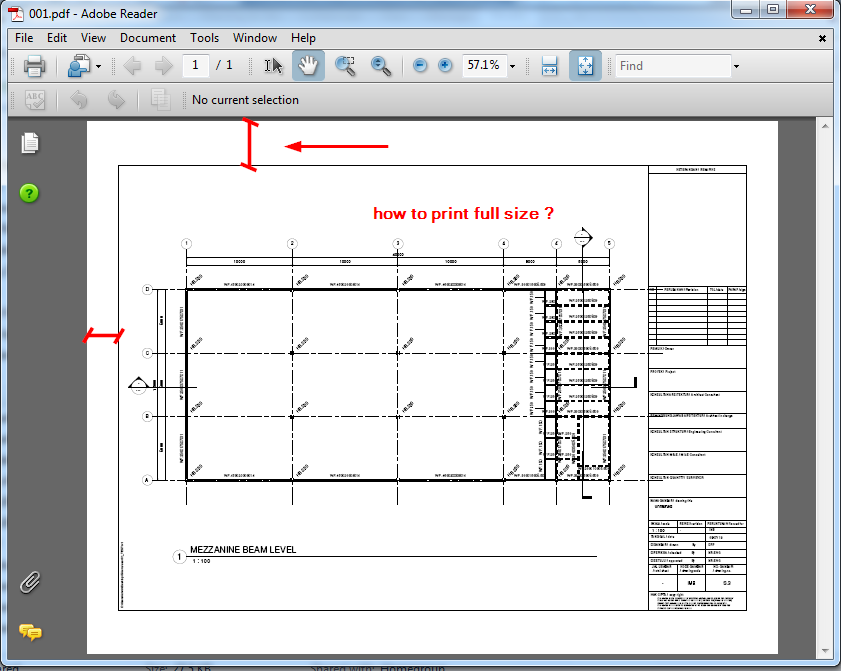This screenshot has height=671, width=841.
Task: Open the zoom level dropdown
Action: tap(512, 65)
